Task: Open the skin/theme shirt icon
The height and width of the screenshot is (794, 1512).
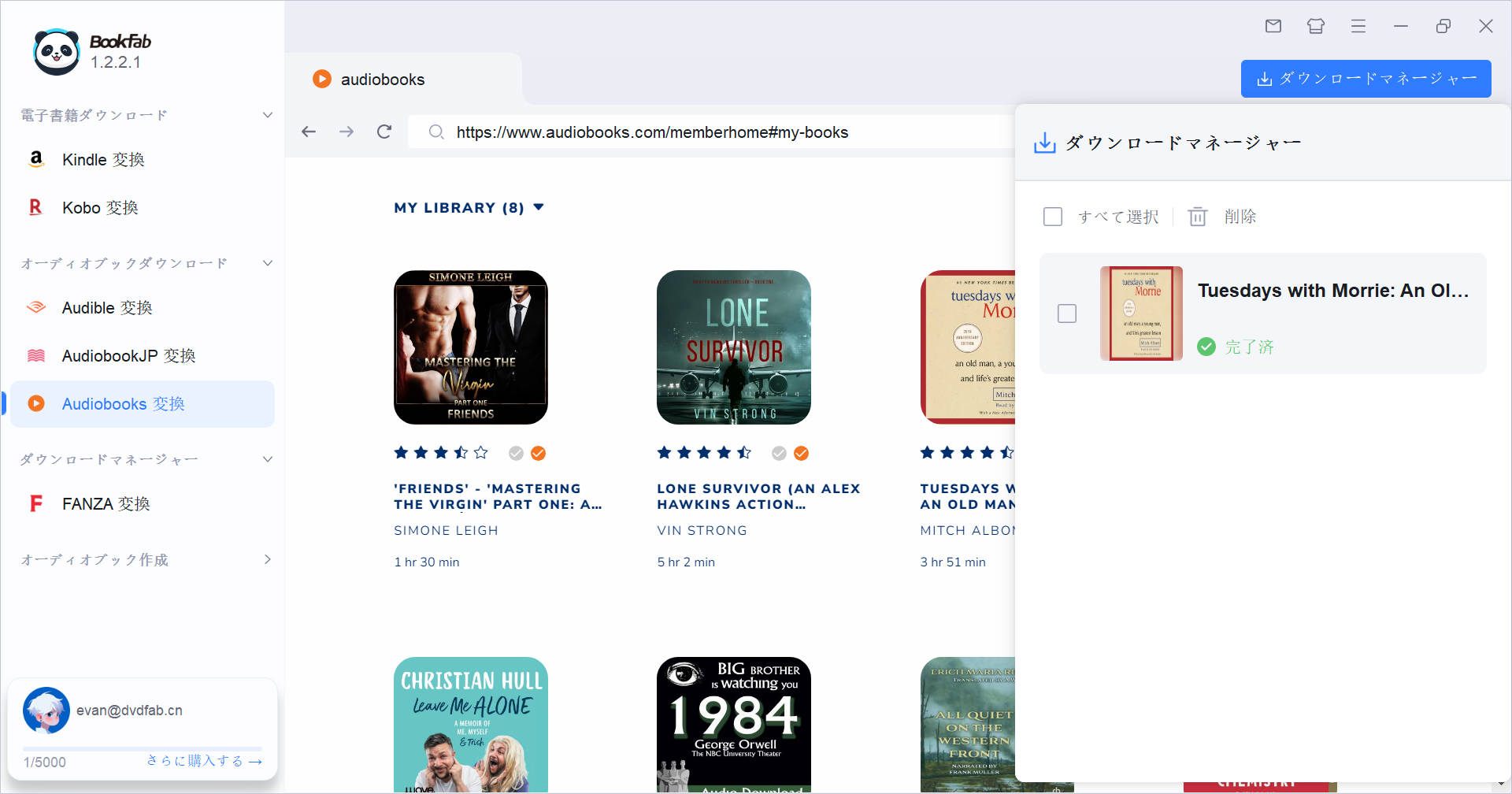Action: tap(1316, 26)
